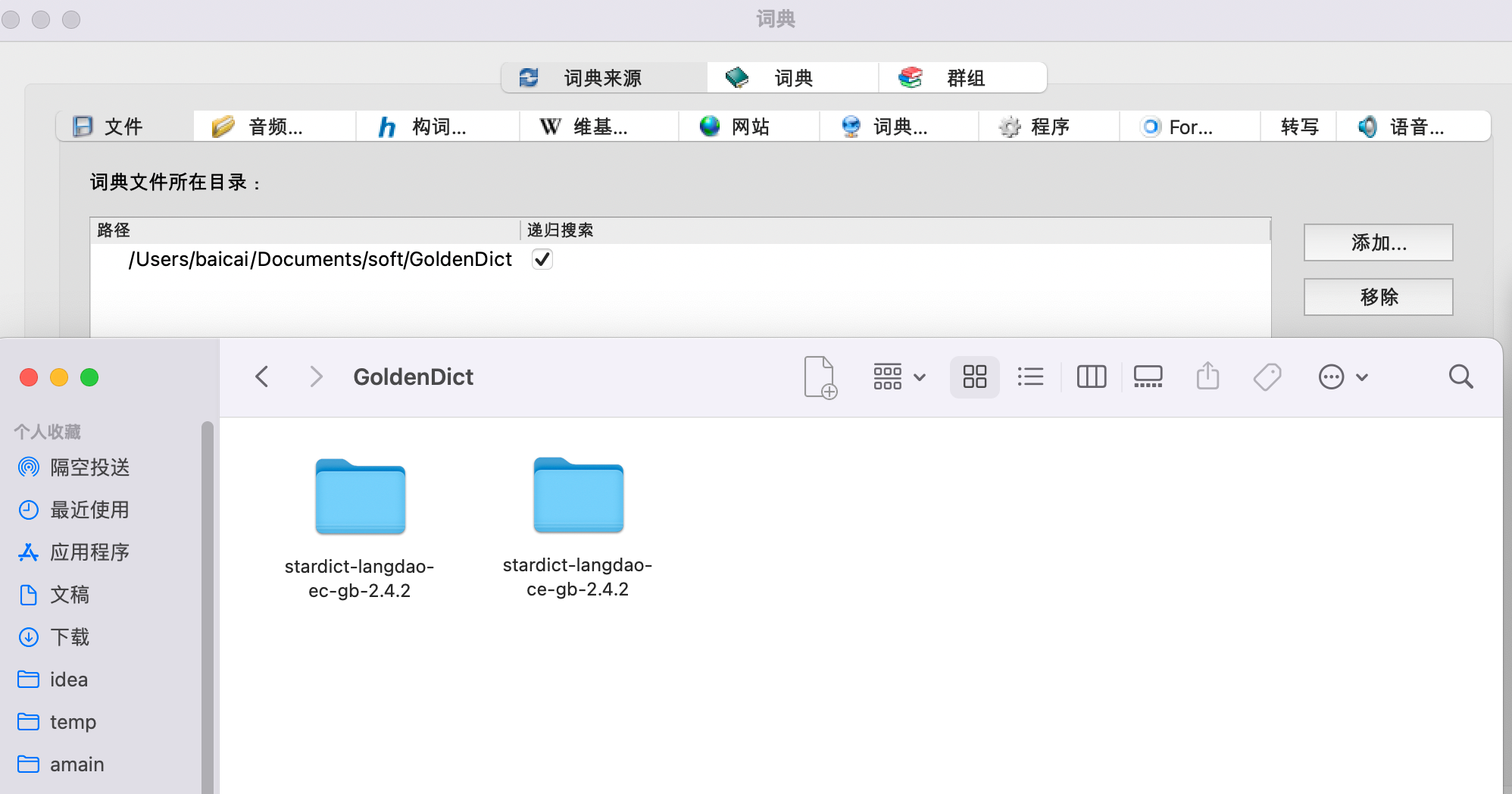Click the Finder sidebar scrollbar
Image resolution: width=1512 pixels, height=794 pixels.
pos(208,608)
